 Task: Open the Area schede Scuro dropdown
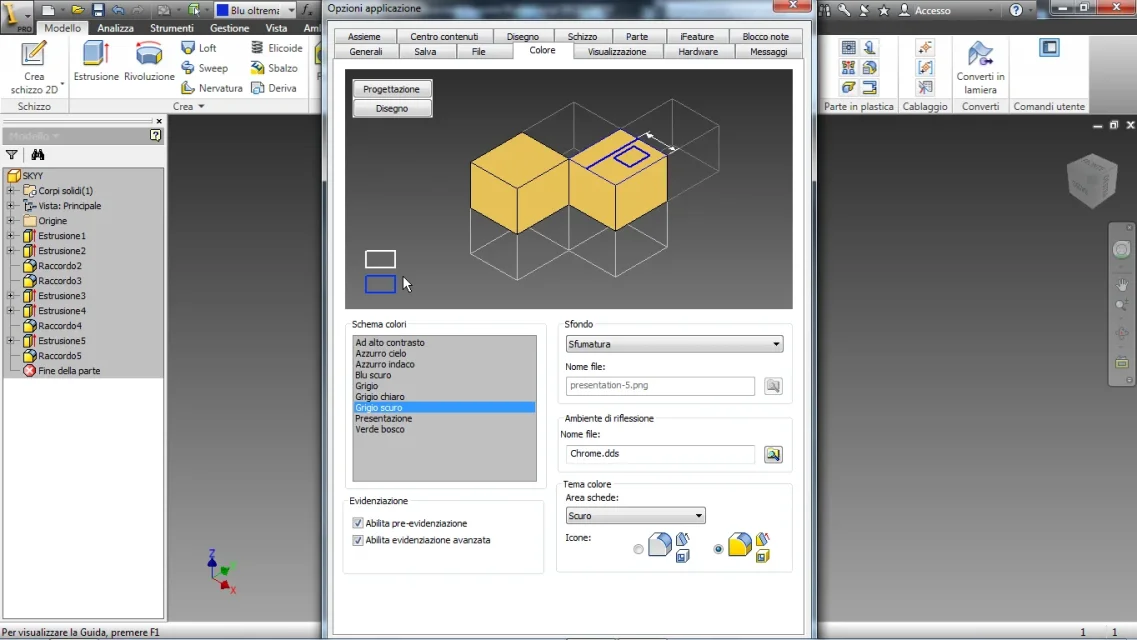[x=635, y=515]
